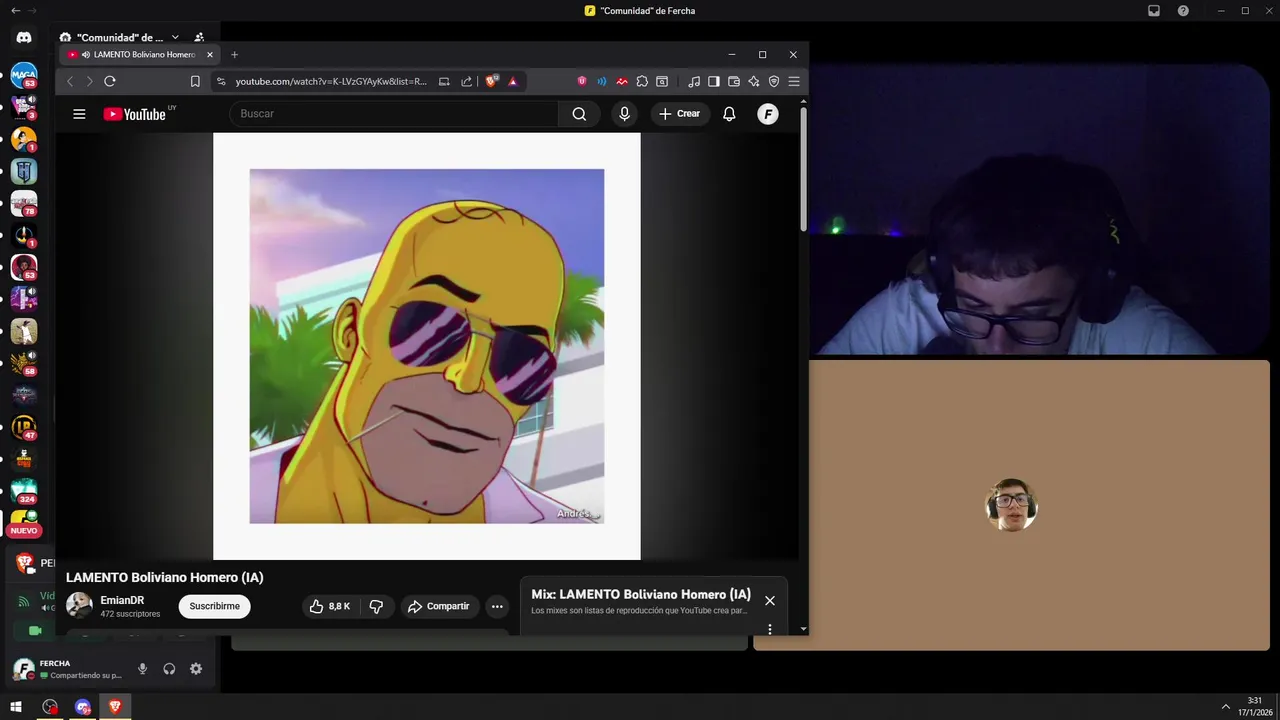1280x720 pixels.
Task: Click the share icon in address bar
Action: (466, 81)
